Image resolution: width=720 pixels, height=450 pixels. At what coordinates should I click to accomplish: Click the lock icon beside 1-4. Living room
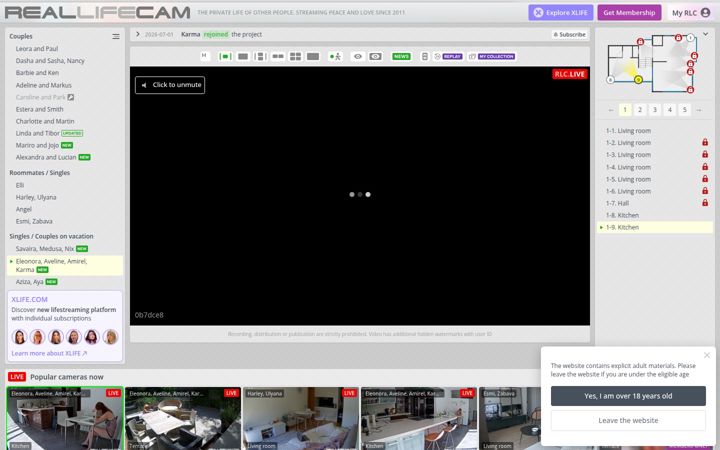pos(705,167)
